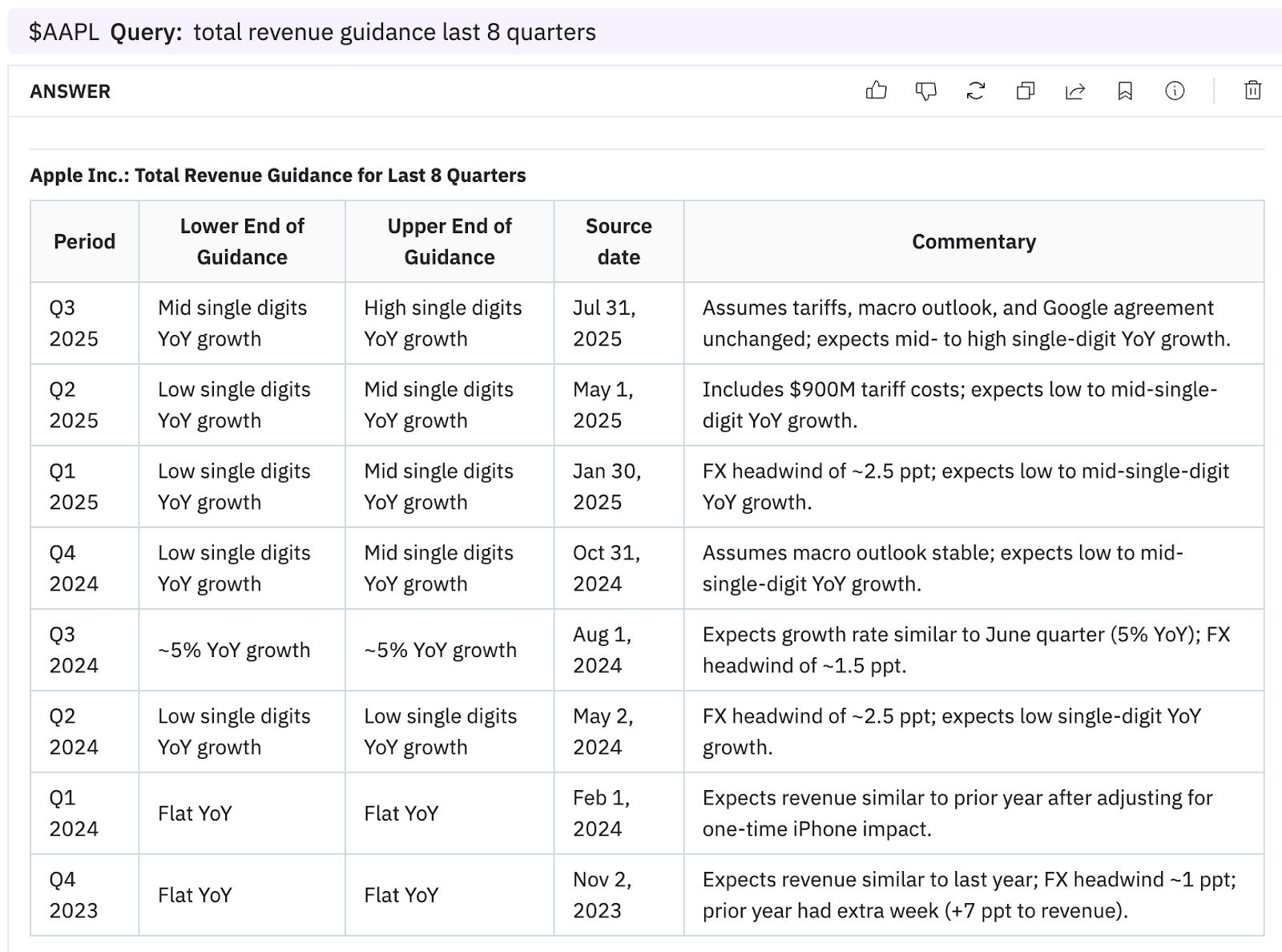Click the thumbs up icon
The image size is (1282, 952).
point(876,91)
